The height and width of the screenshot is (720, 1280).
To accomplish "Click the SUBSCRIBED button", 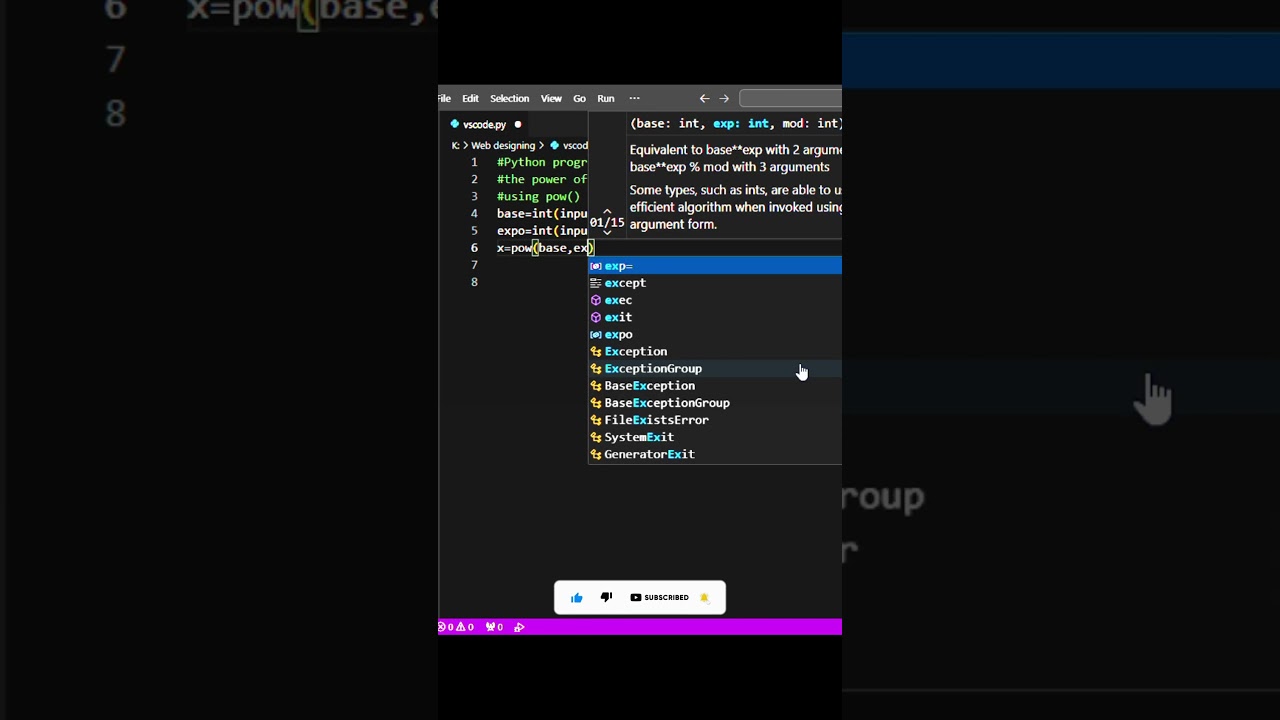I will click(660, 597).
